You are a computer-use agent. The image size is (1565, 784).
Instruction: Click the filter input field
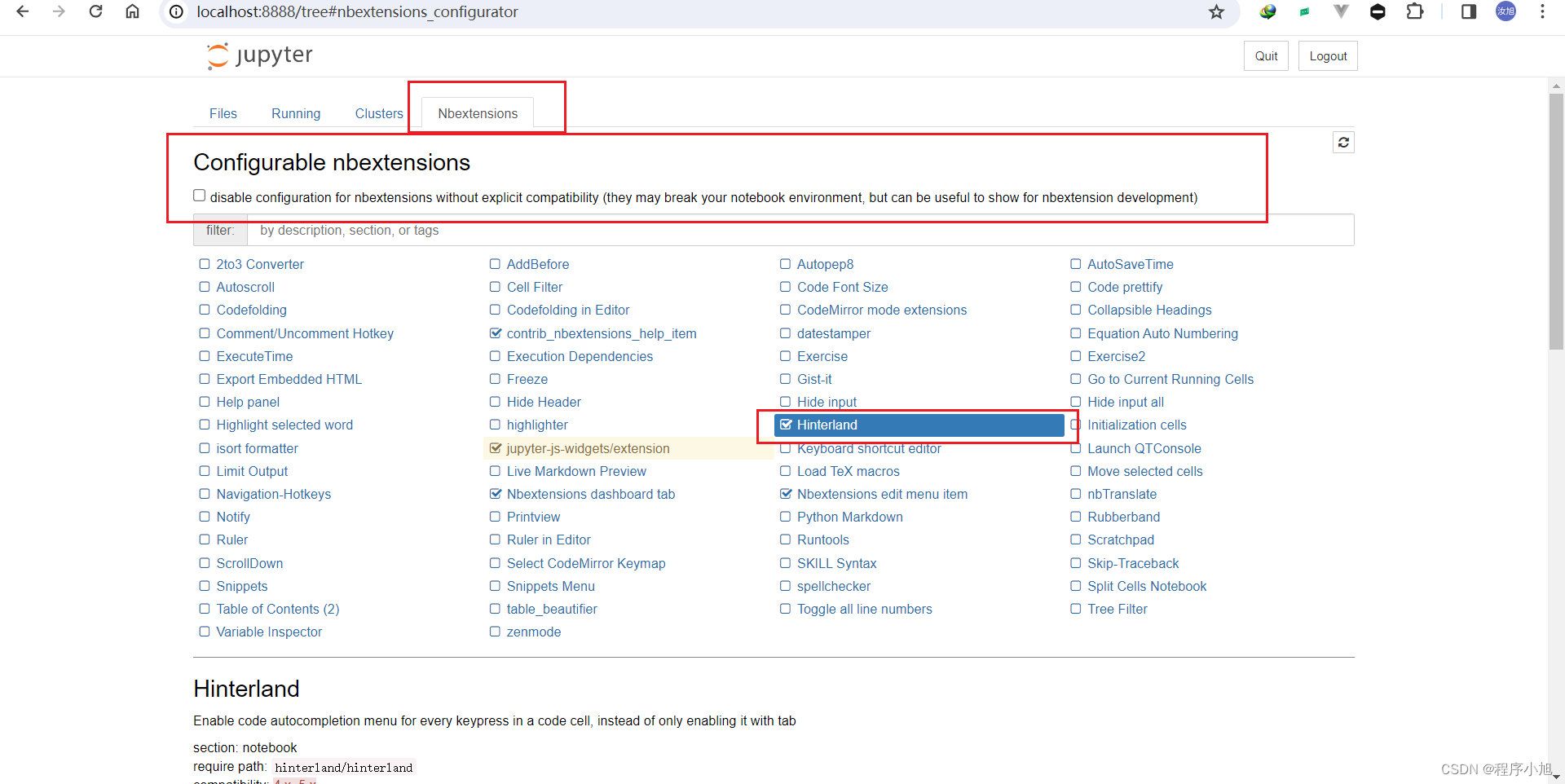point(800,231)
